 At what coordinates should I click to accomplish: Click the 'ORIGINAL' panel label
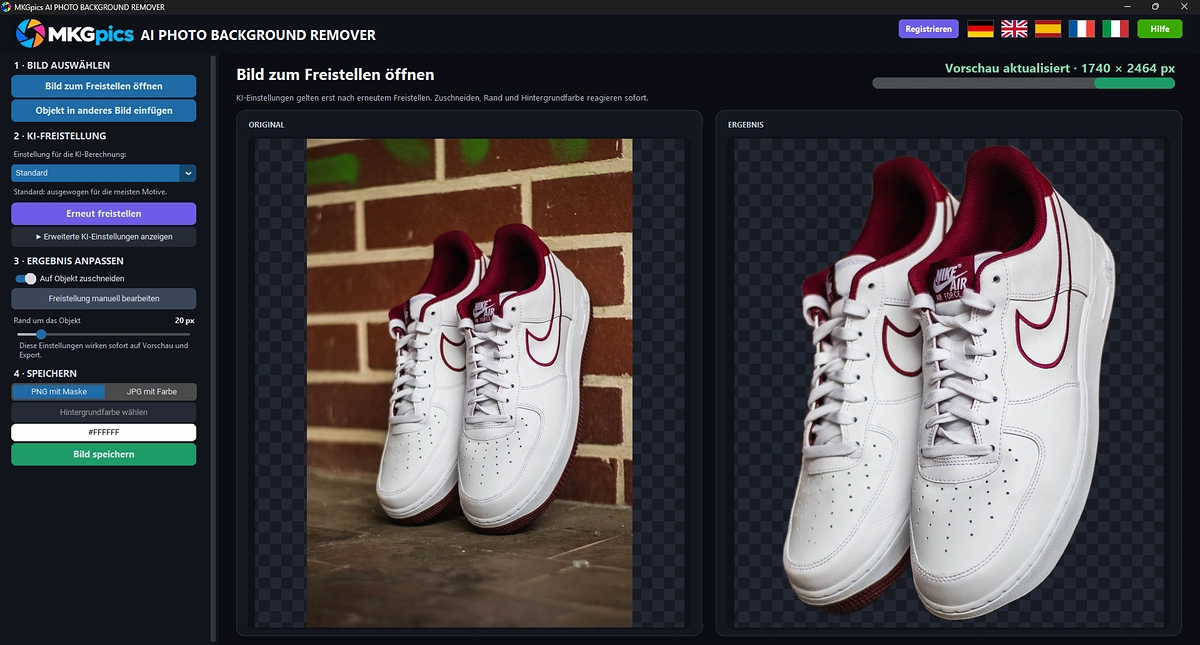(267, 125)
